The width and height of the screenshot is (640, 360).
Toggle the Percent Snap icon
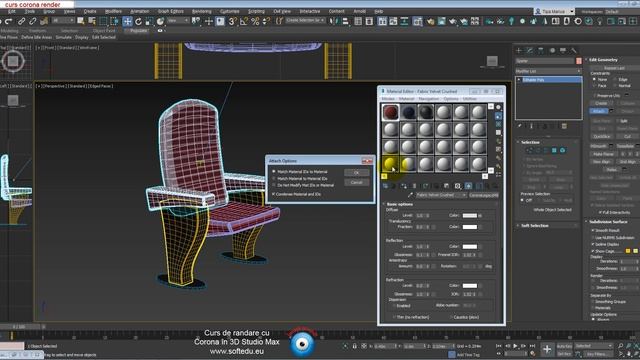[x=255, y=21]
